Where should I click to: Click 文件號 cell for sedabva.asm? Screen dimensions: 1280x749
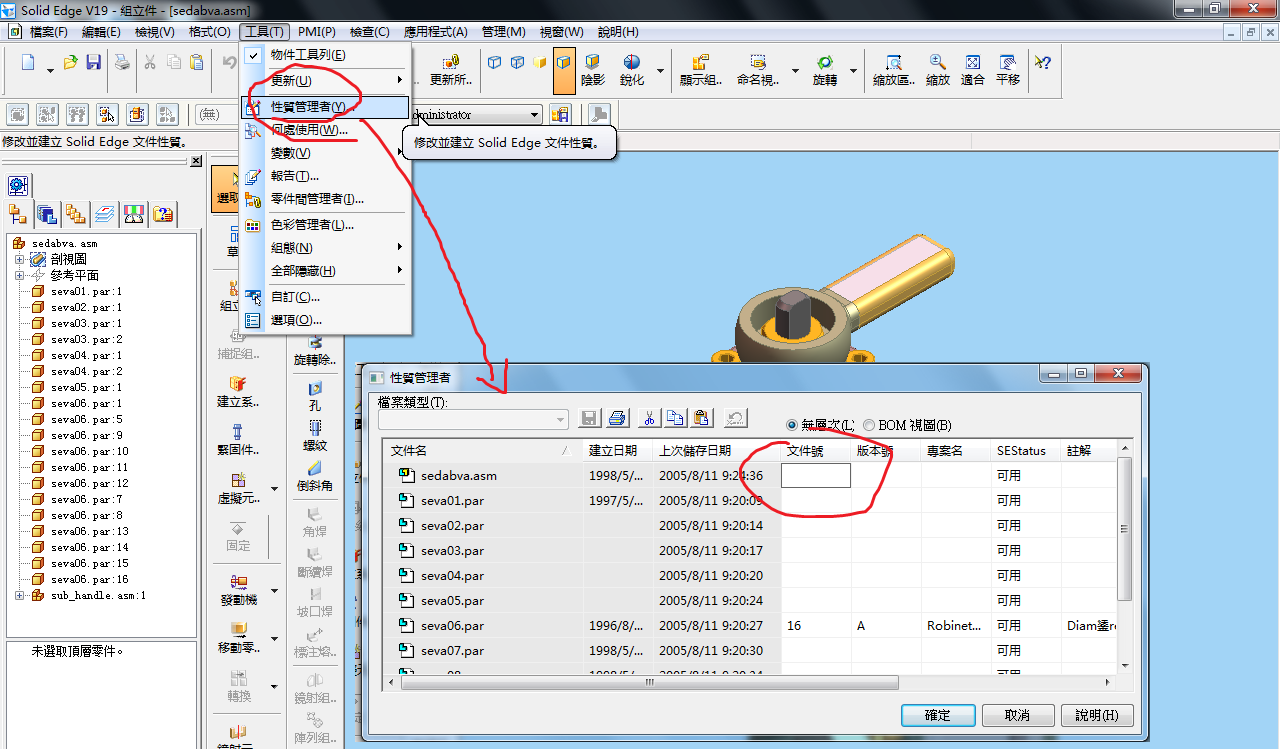point(816,476)
